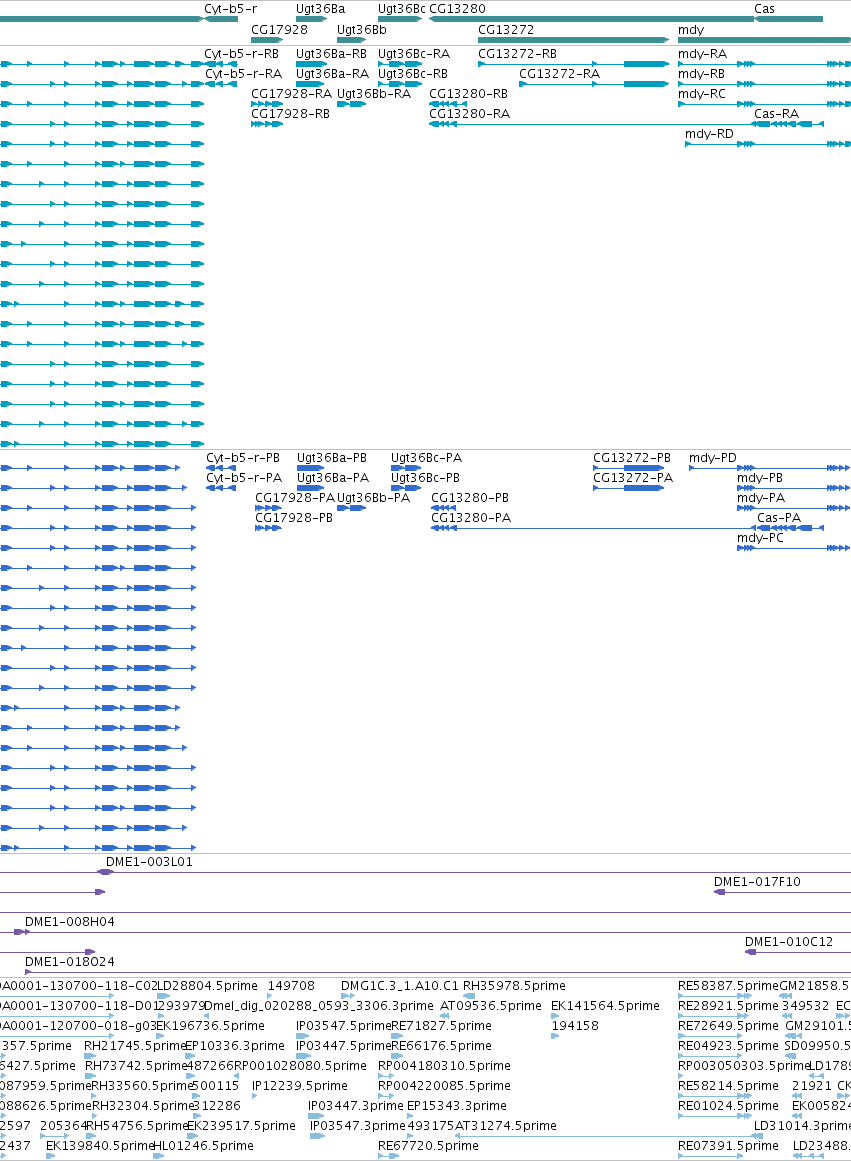Image resolution: width=851 pixels, height=1161 pixels.
Task: Click transcript Ugt36Ba-RB
Action: (x=331, y=54)
